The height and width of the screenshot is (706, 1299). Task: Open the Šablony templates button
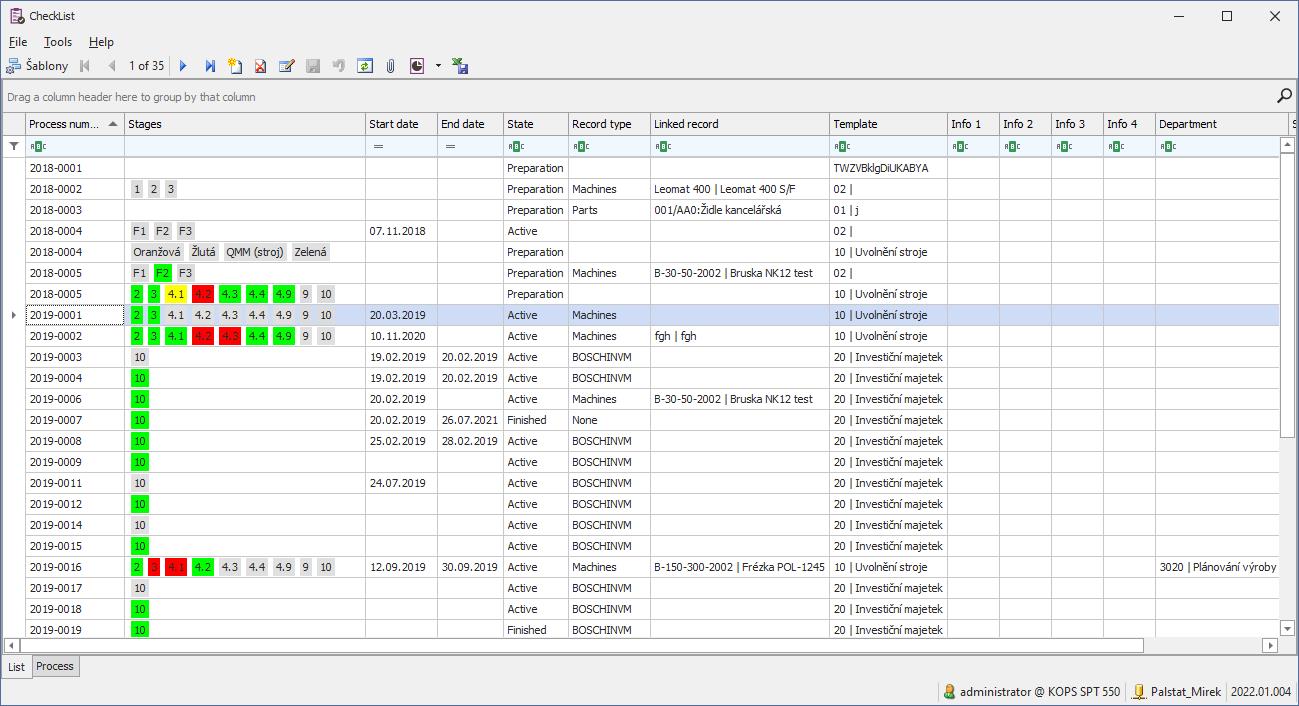(38, 66)
